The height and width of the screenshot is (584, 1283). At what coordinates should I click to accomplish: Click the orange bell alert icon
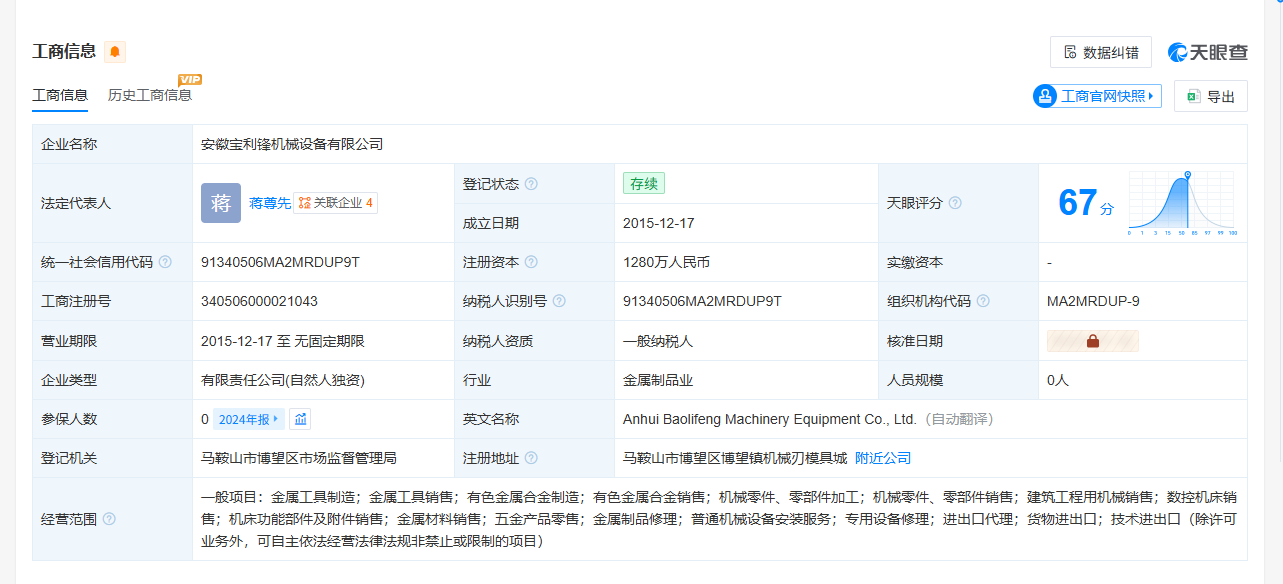pyautogui.click(x=115, y=52)
